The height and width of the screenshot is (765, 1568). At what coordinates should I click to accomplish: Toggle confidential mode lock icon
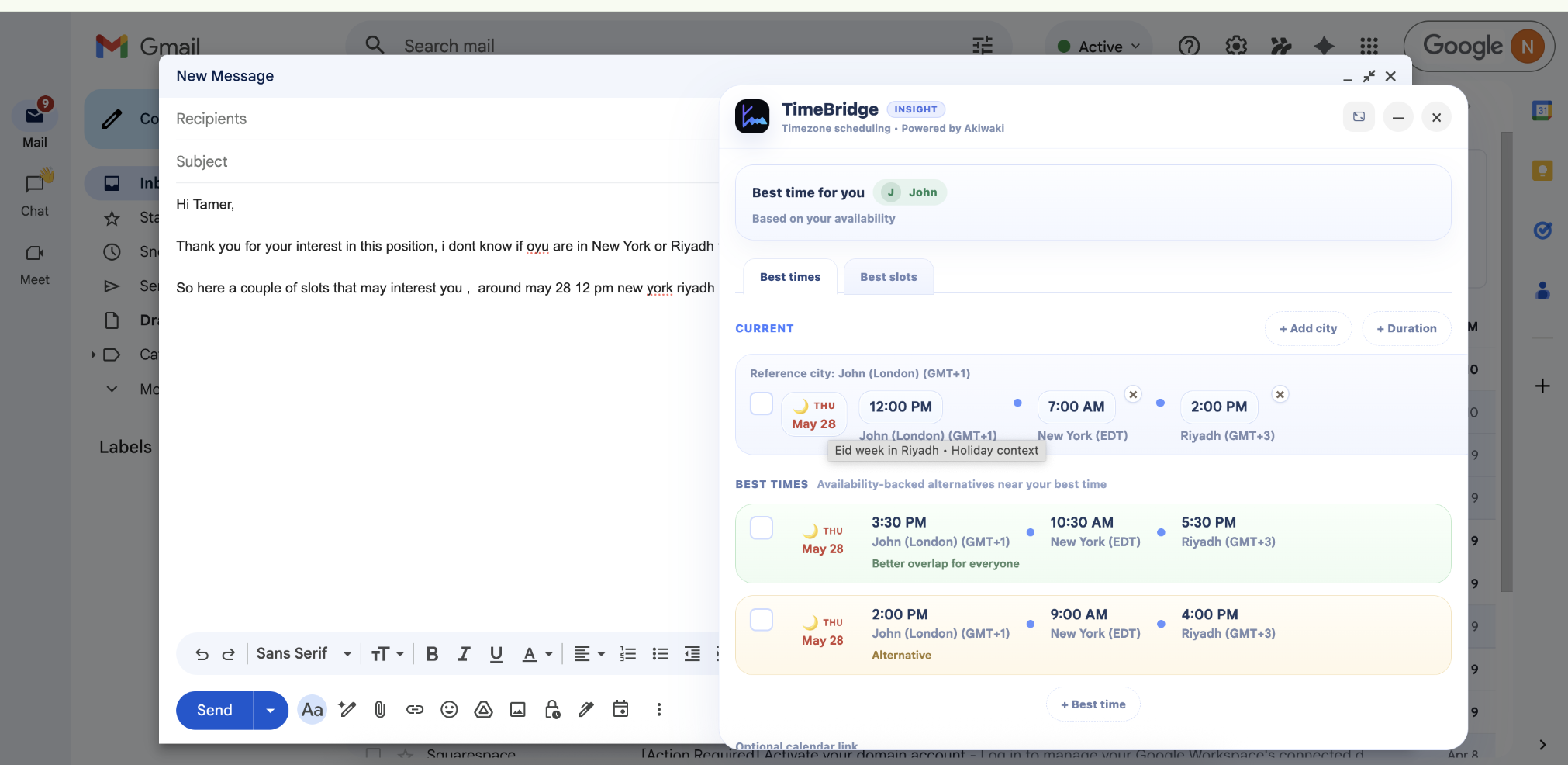tap(552, 710)
